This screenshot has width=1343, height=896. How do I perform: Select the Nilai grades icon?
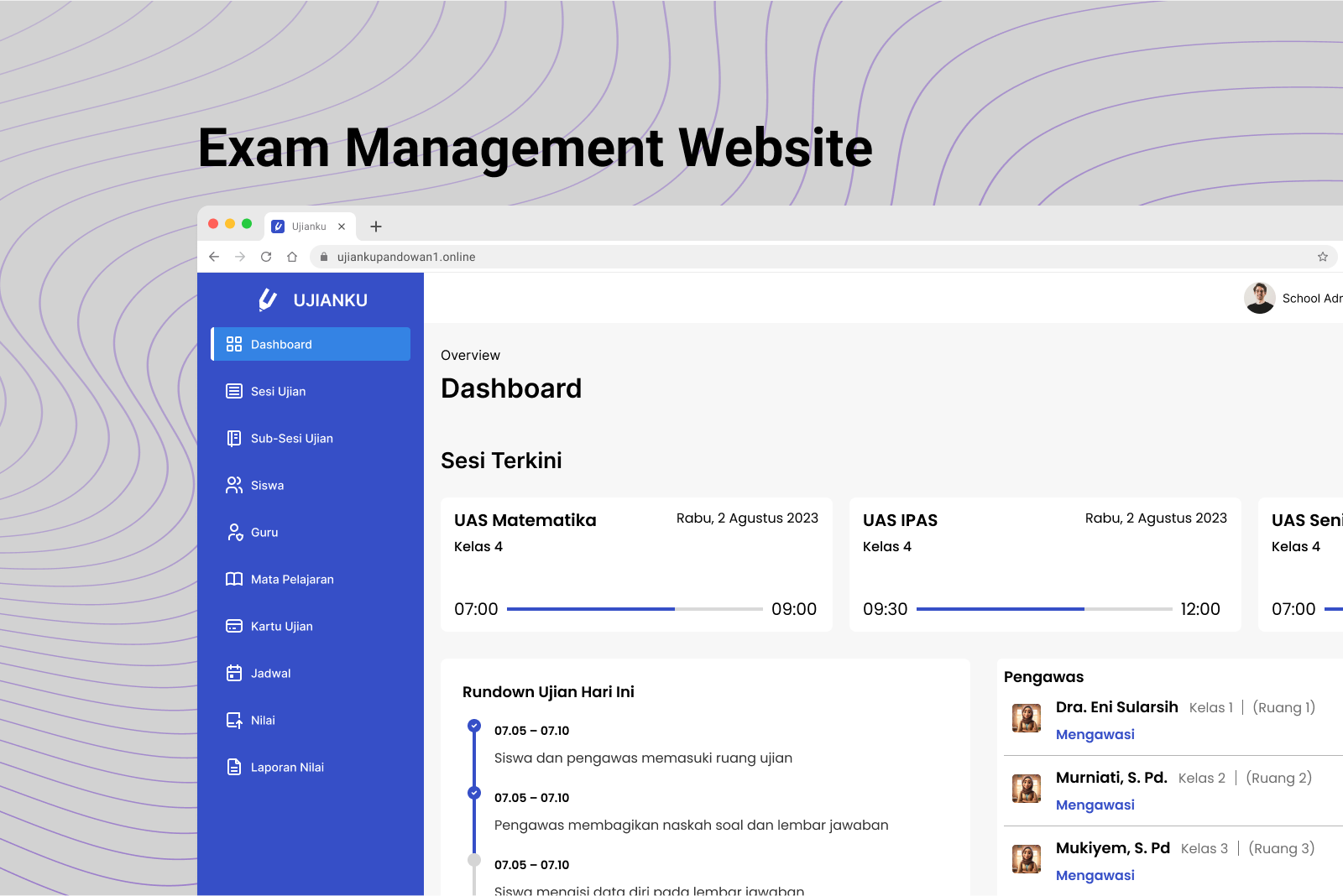[x=233, y=720]
